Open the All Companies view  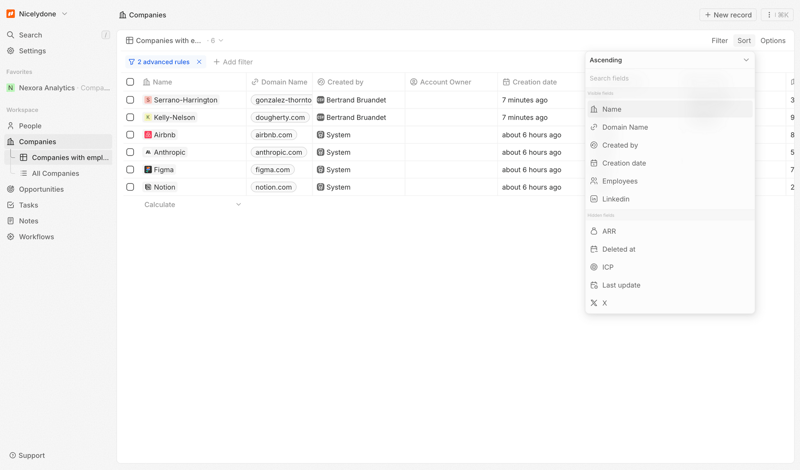click(x=64, y=173)
